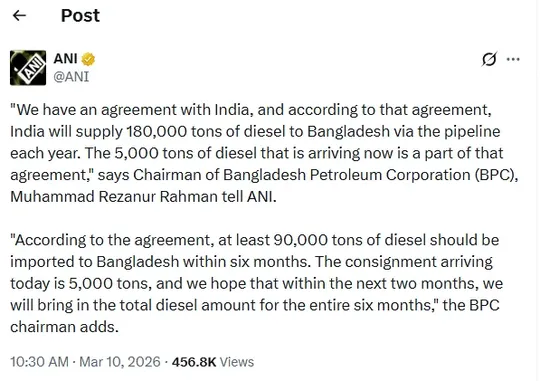
Task: Click 'Bangladesh Petroleum Corporation (BPC)' in the text
Action: click(x=368, y=175)
